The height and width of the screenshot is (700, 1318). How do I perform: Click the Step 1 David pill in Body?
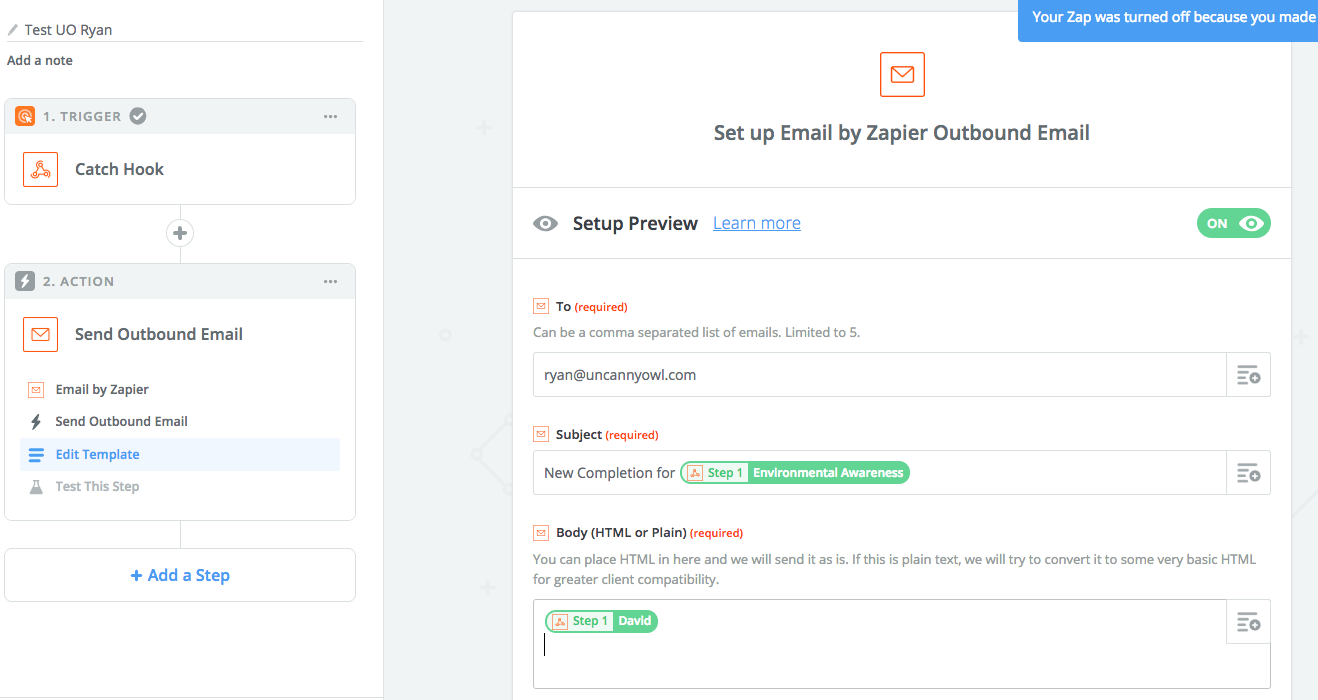[601, 621]
